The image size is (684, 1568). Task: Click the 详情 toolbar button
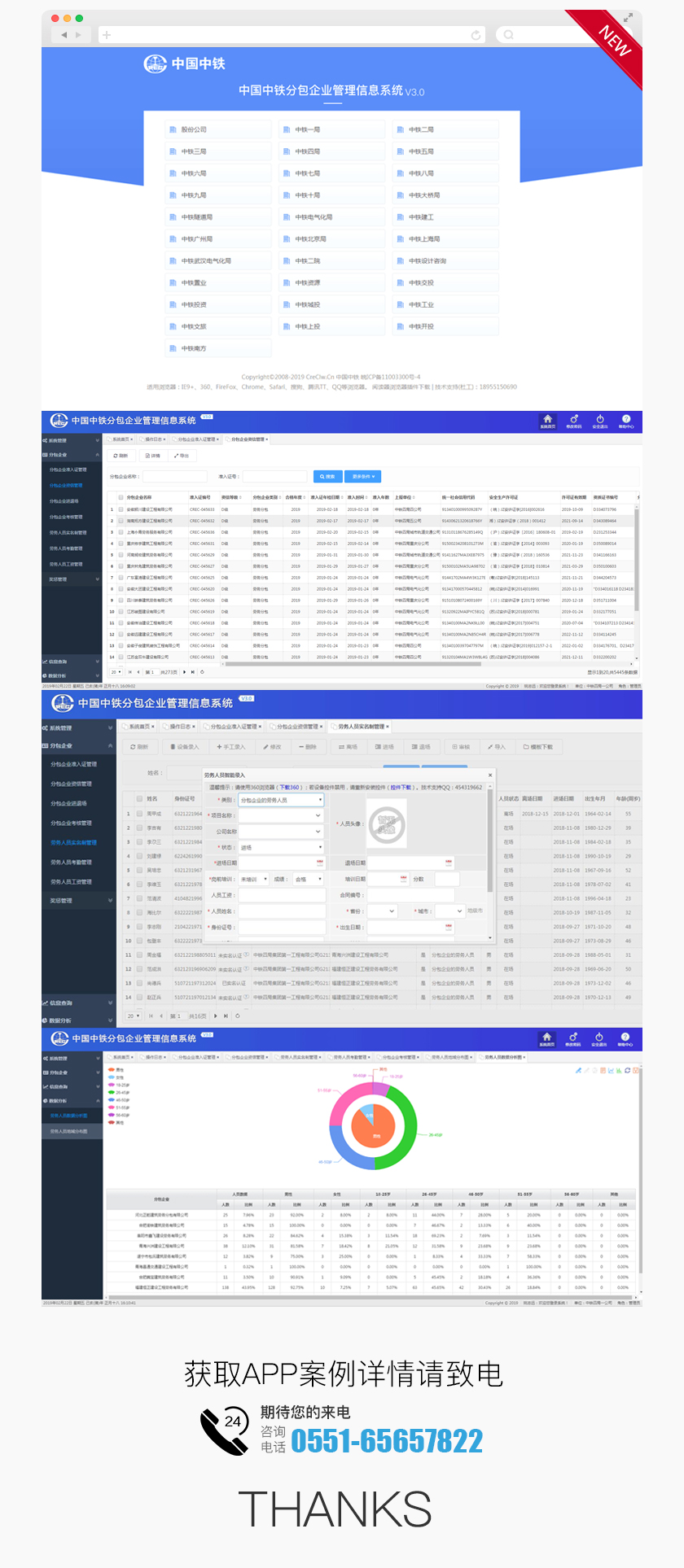pyautogui.click(x=152, y=456)
